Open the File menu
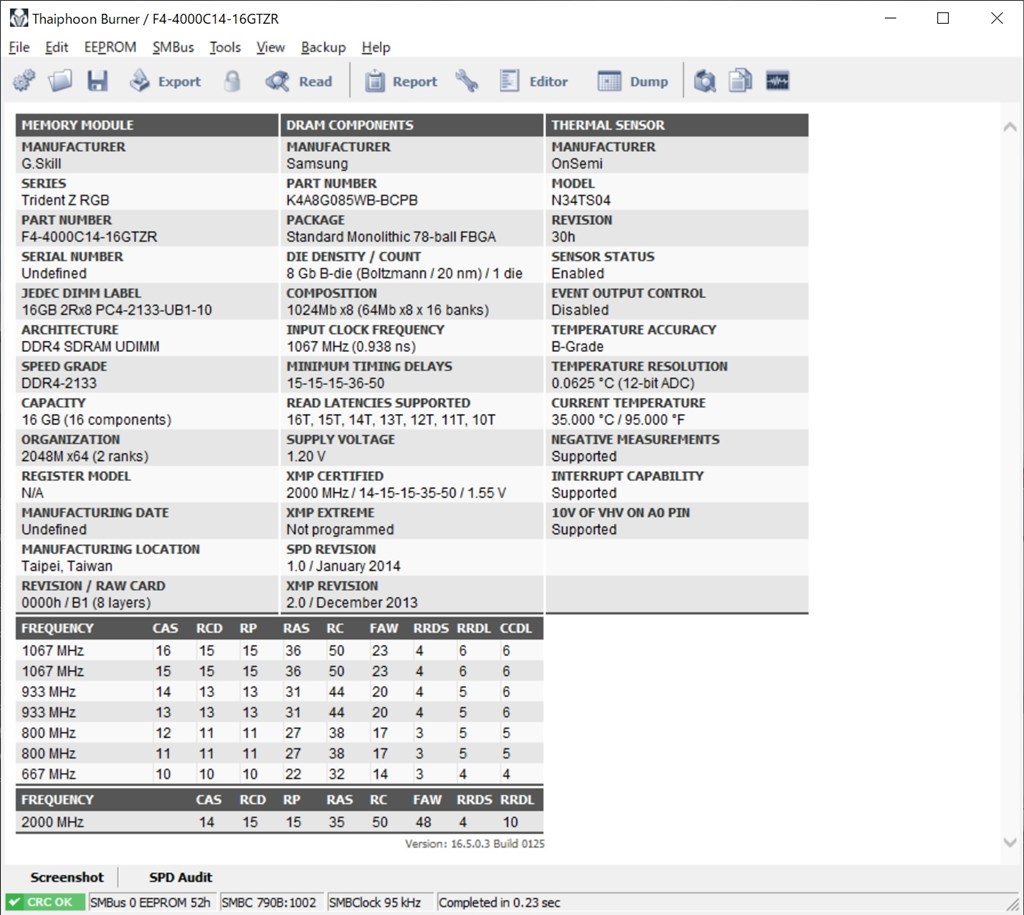The image size is (1024, 915). coord(19,47)
